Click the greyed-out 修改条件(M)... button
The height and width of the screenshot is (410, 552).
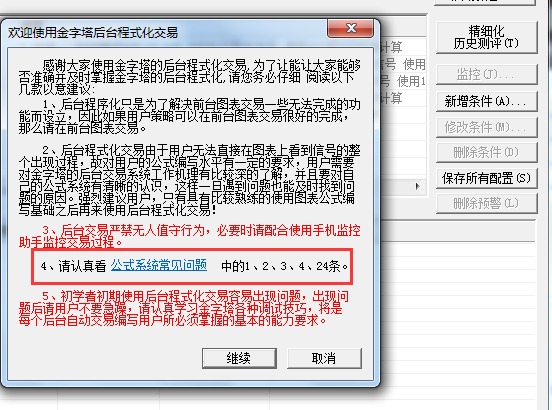pyautogui.click(x=487, y=127)
